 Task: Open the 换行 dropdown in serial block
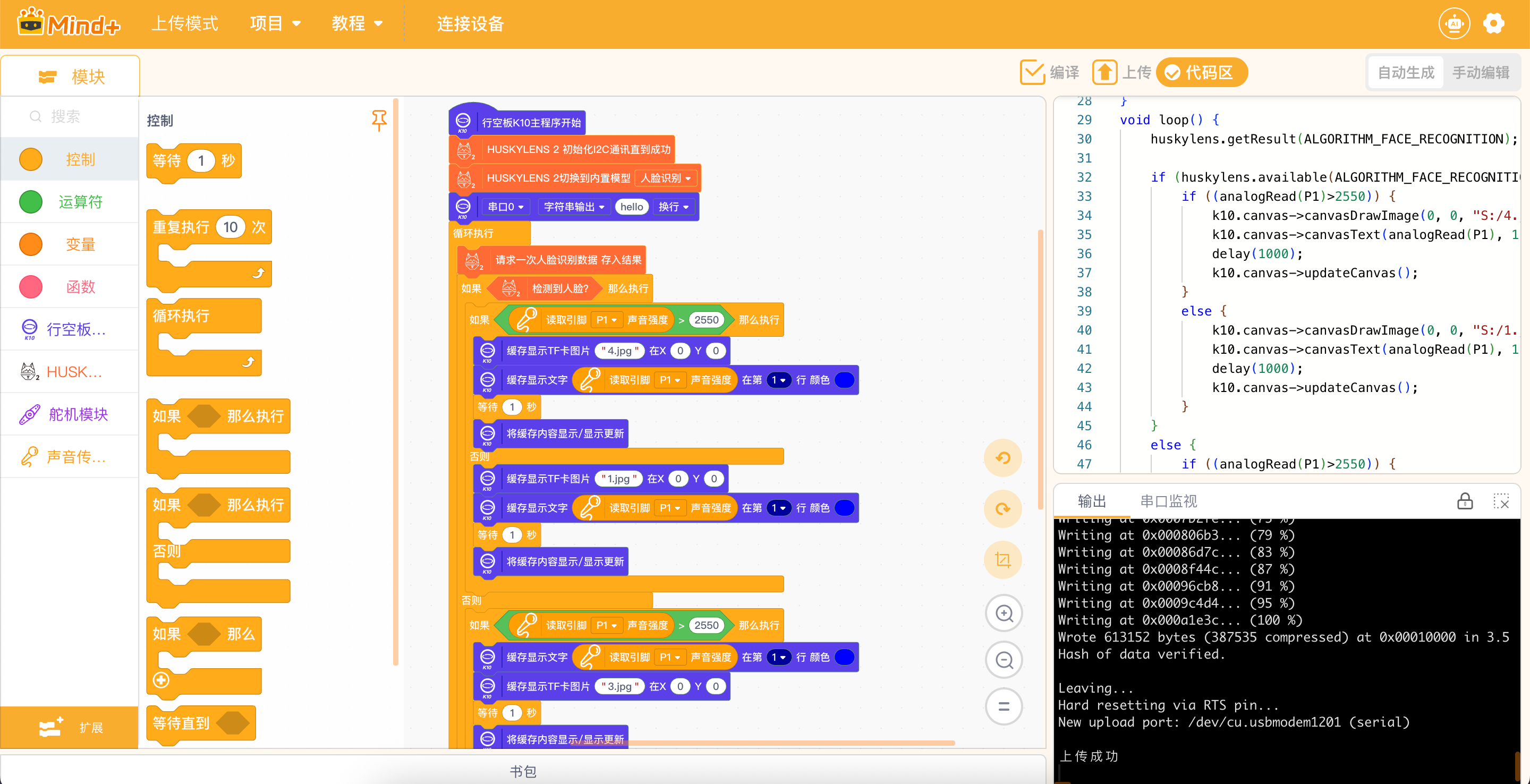pyautogui.click(x=674, y=207)
